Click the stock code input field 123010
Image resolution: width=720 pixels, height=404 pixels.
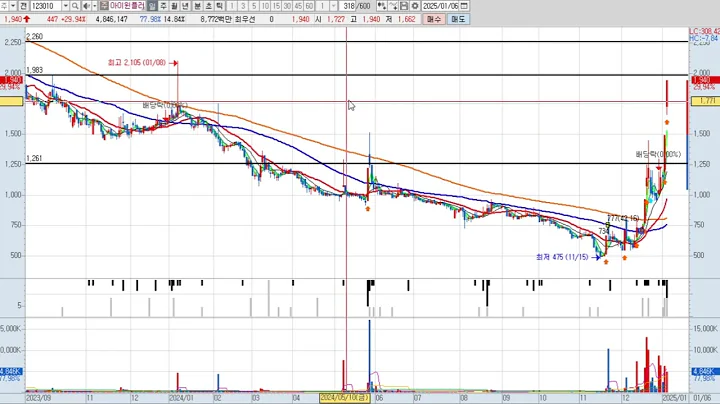point(46,6)
